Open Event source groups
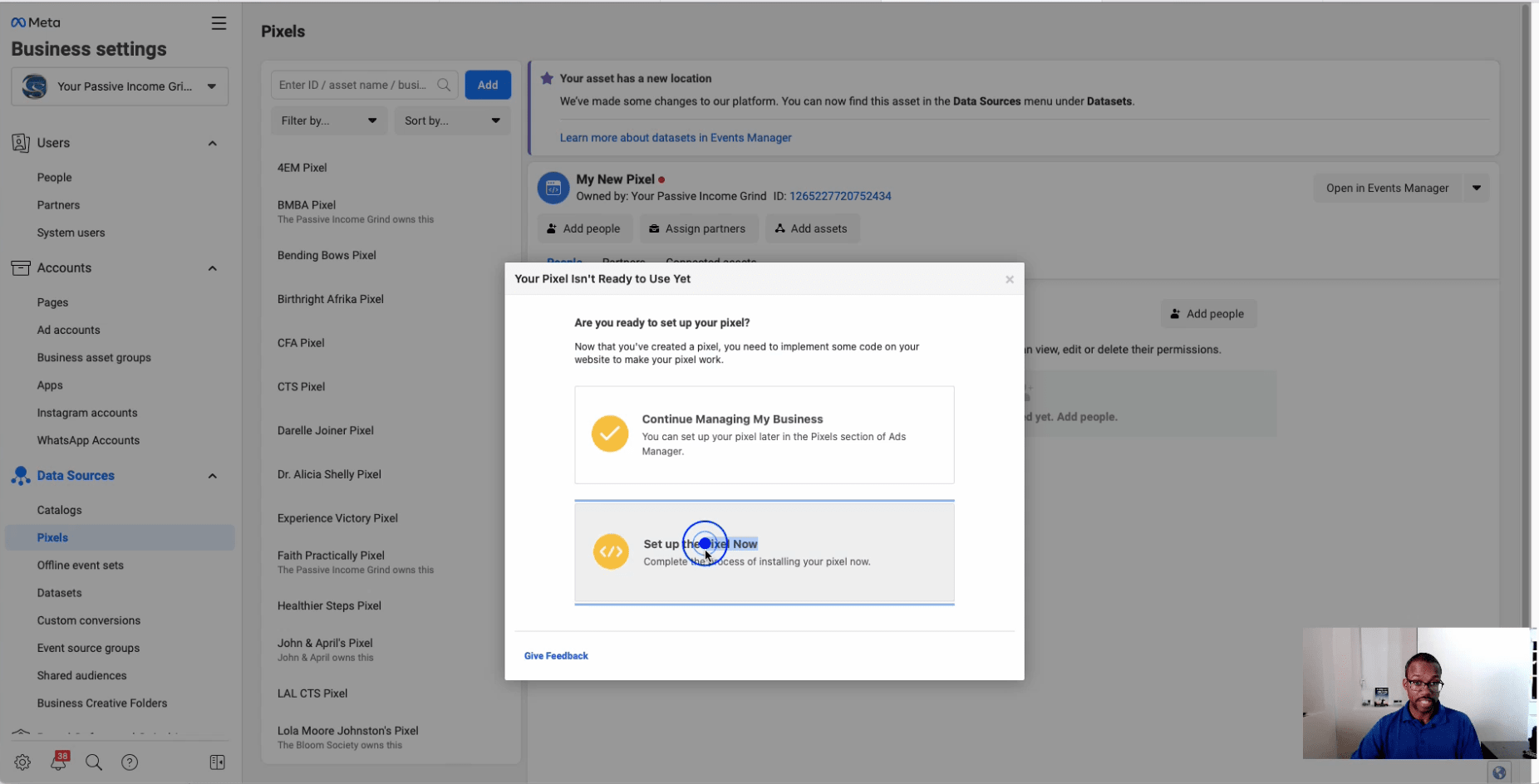 click(88, 648)
